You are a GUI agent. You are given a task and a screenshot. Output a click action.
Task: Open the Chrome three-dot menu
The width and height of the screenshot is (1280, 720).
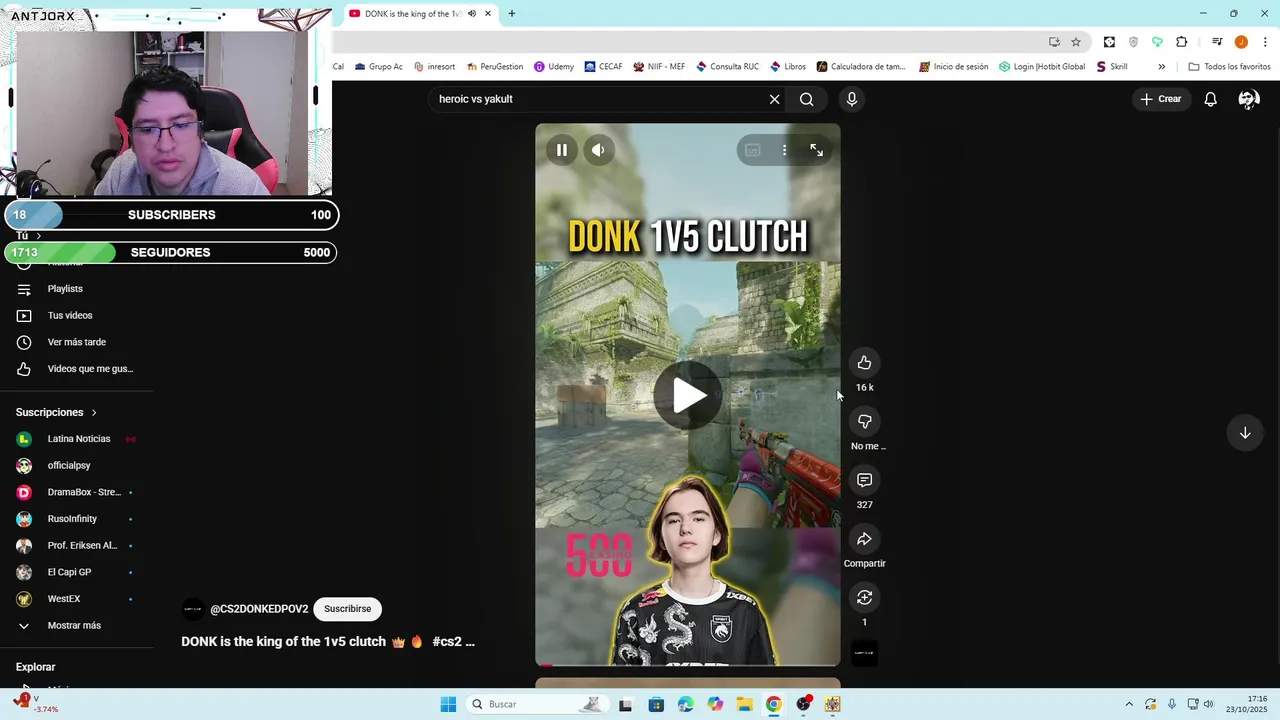pos(1266,42)
